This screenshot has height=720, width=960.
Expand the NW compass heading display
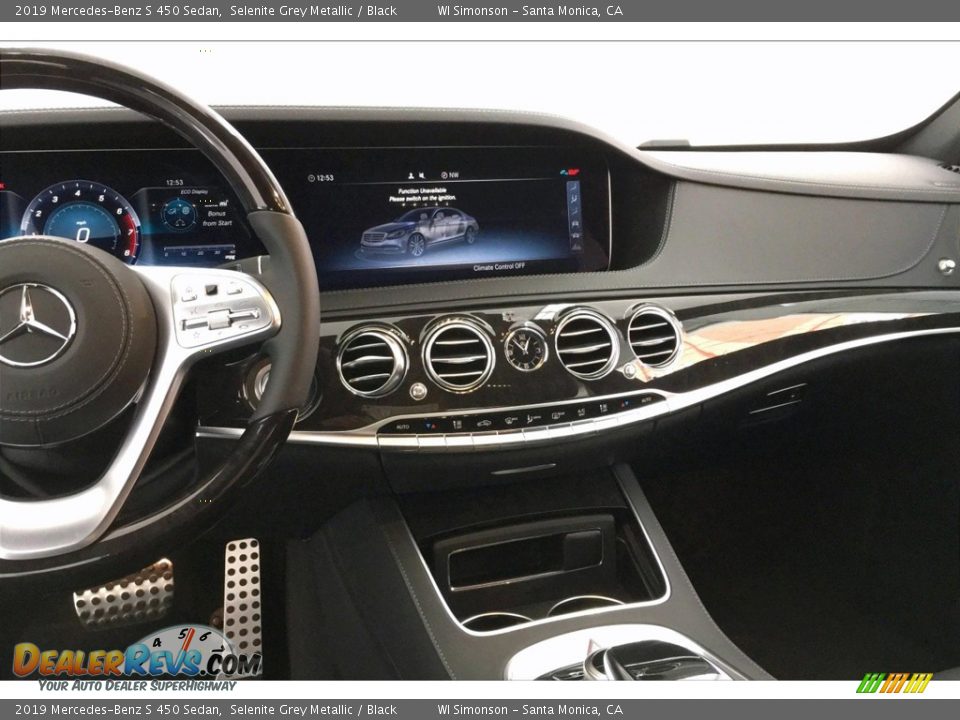(448, 174)
